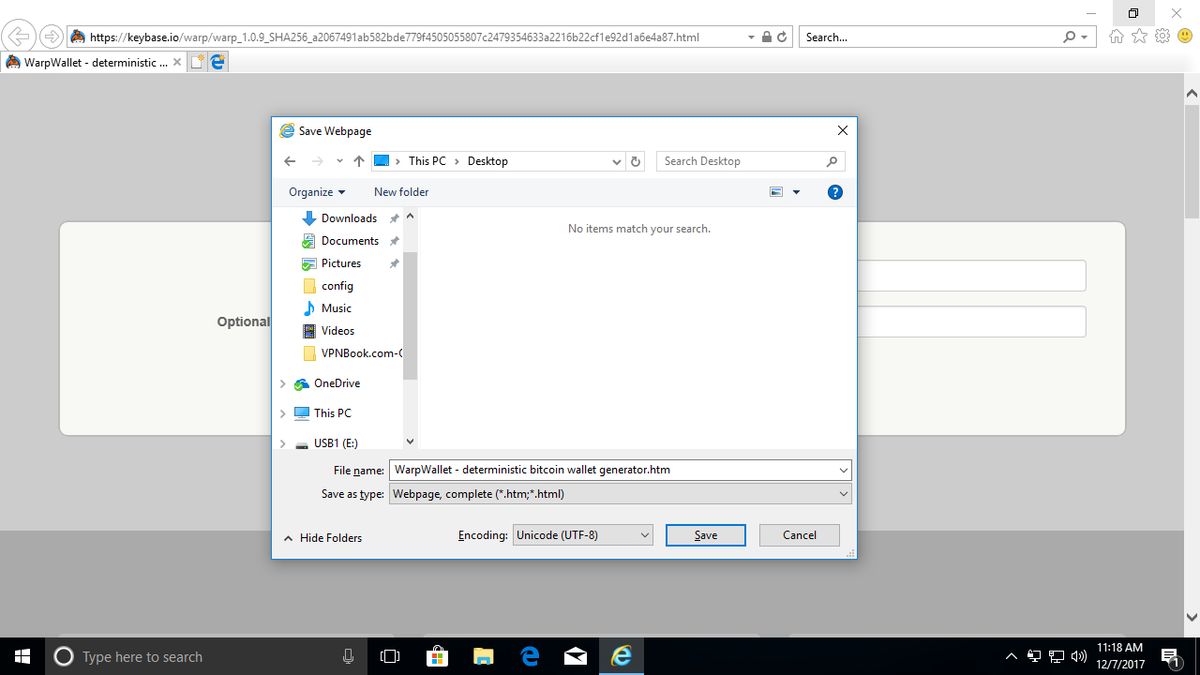Open Internet Explorer's Tools gear menu

[1161, 35]
